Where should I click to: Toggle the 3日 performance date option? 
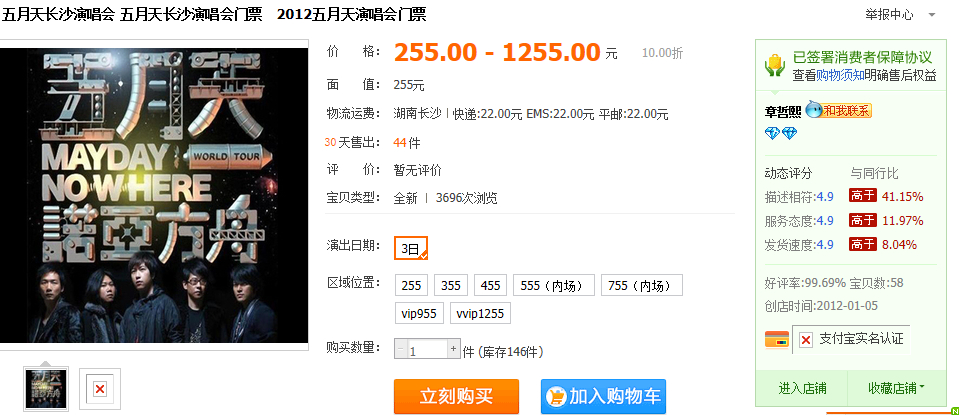click(410, 248)
